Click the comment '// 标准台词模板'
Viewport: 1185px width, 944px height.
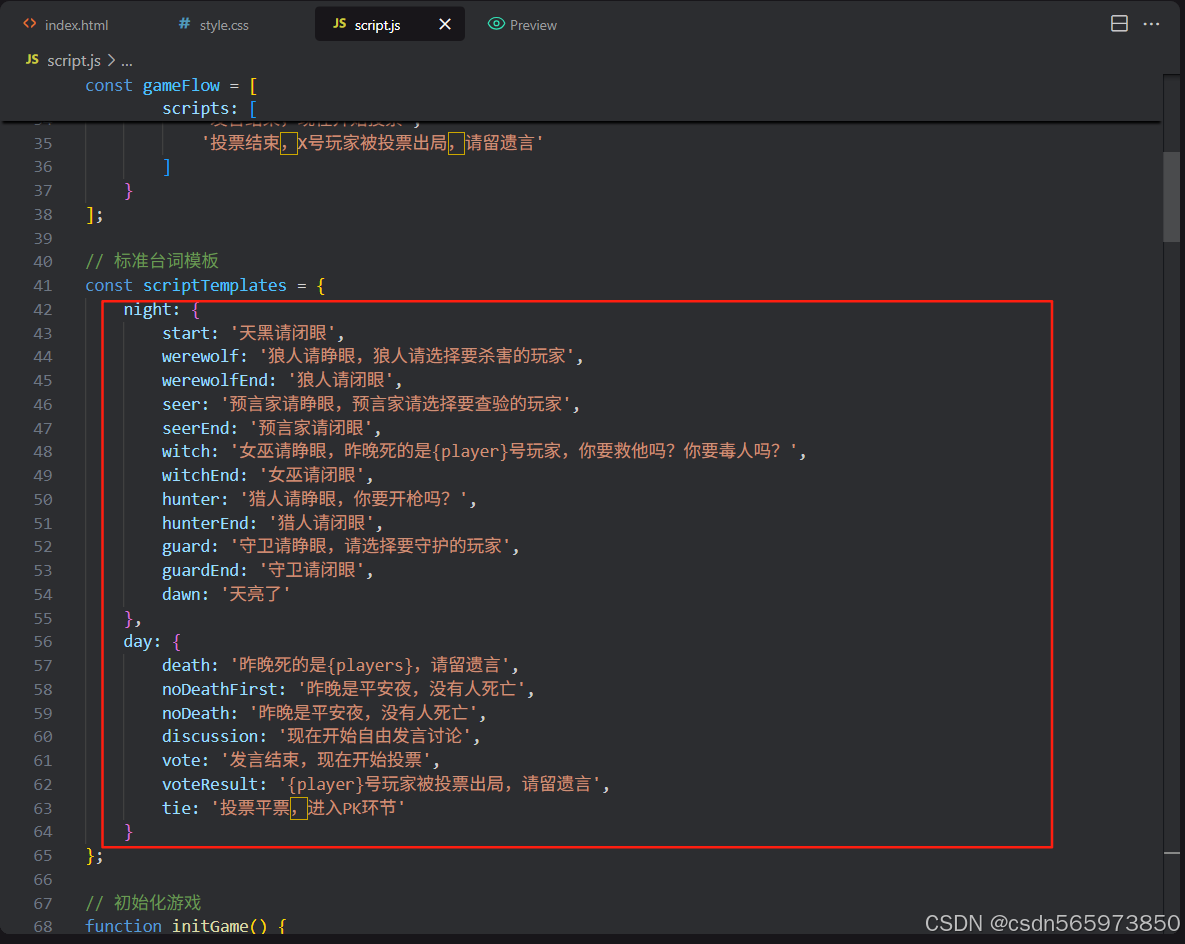(x=152, y=262)
